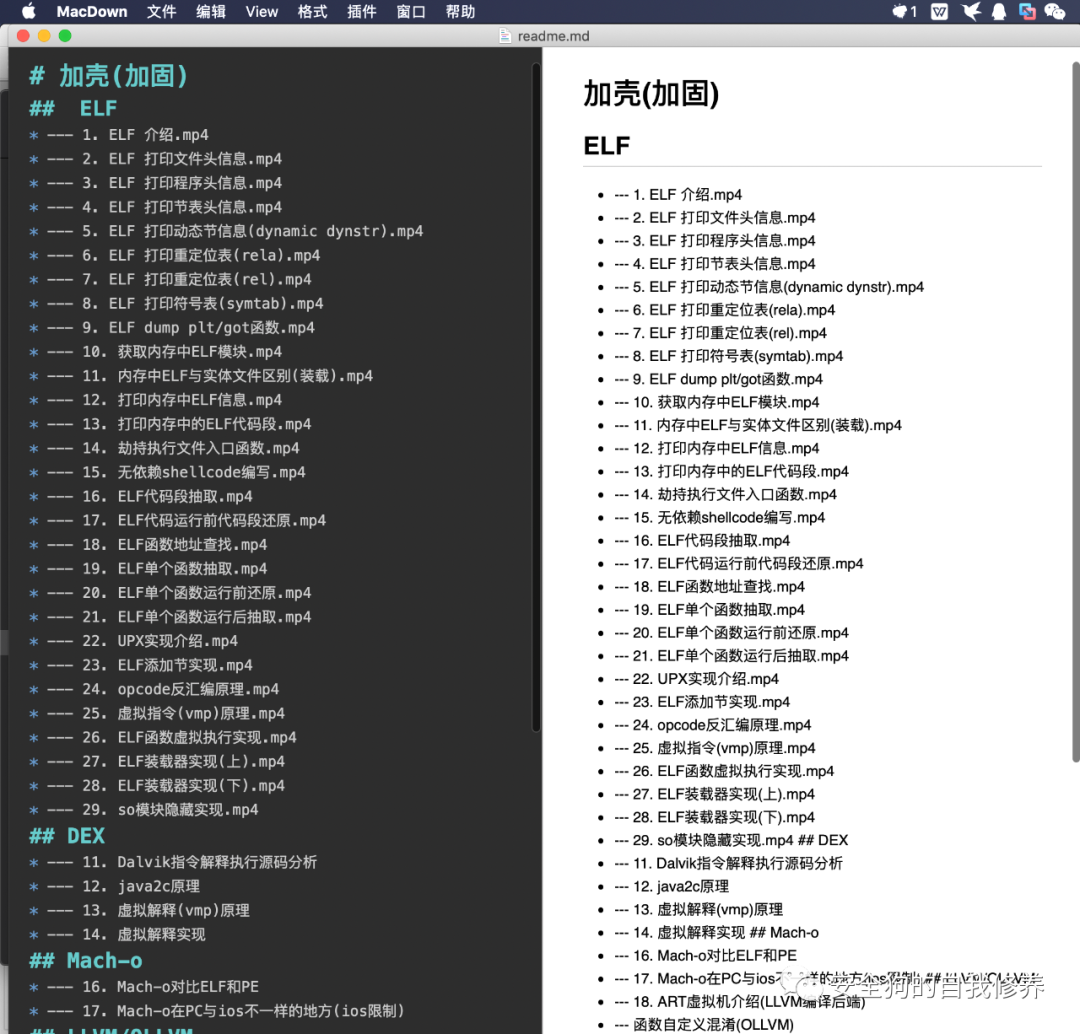Click the blue-red swap tool icon

pos(1030,11)
